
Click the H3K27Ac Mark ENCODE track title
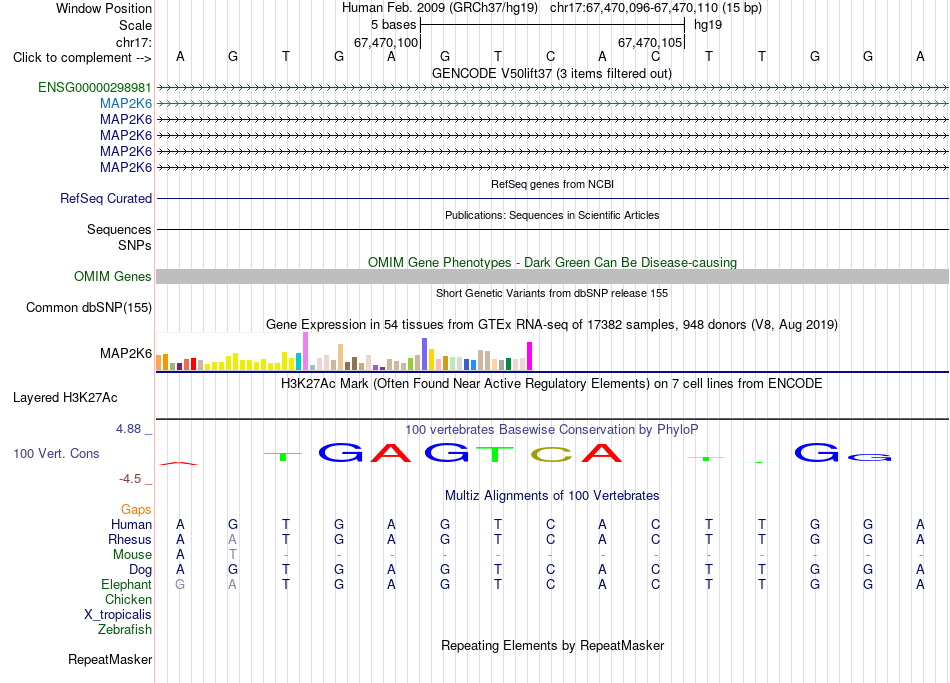pos(552,384)
